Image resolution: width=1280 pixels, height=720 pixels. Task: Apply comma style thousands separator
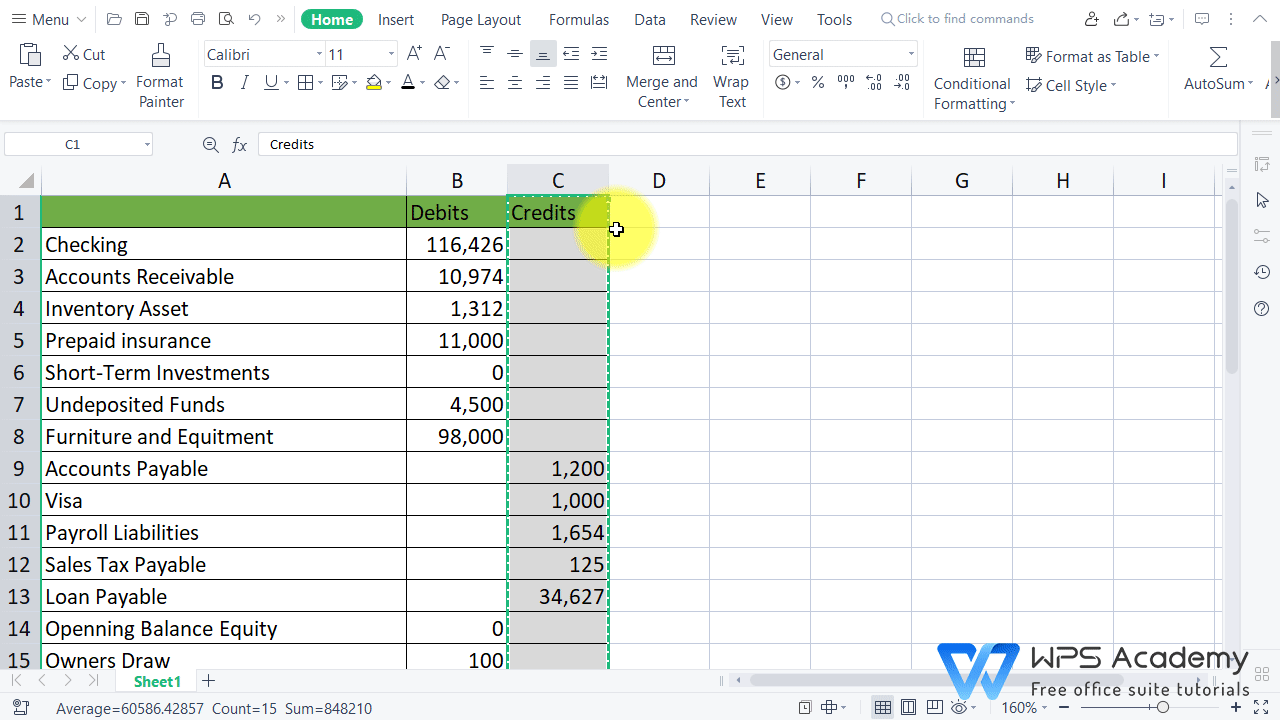coord(846,83)
